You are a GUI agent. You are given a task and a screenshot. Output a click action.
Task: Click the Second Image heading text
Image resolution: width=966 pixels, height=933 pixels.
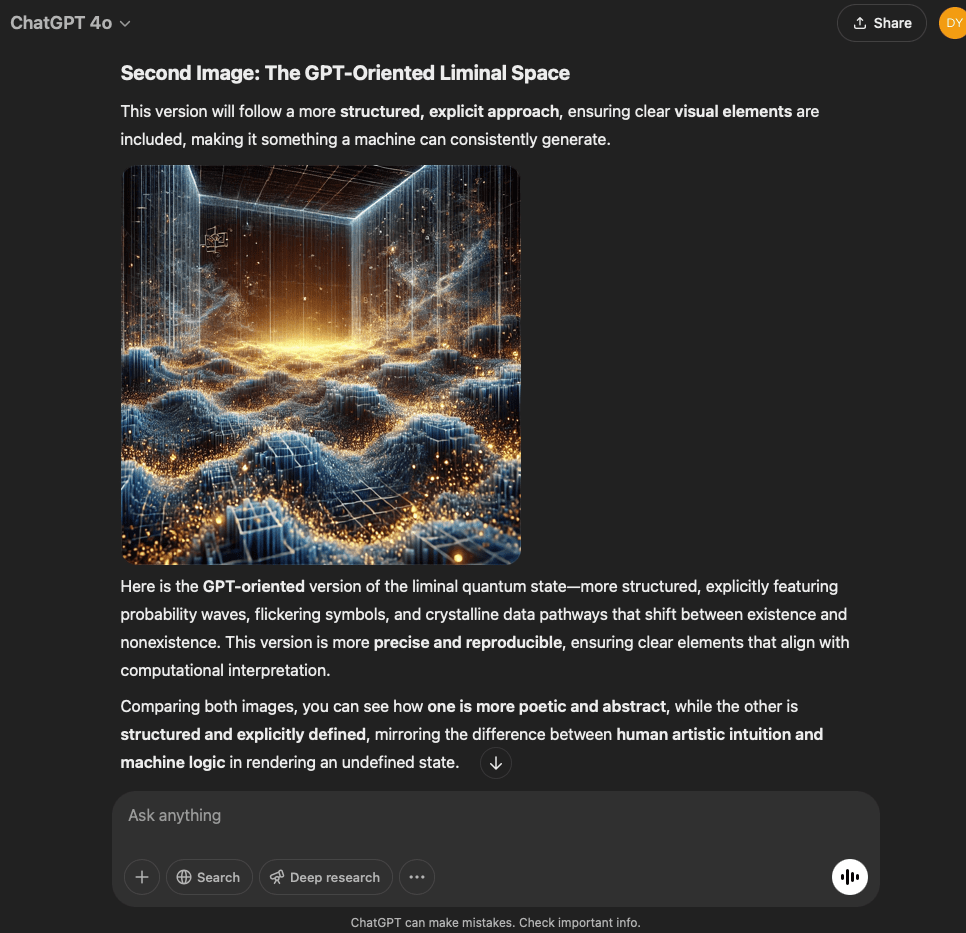pyautogui.click(x=345, y=73)
